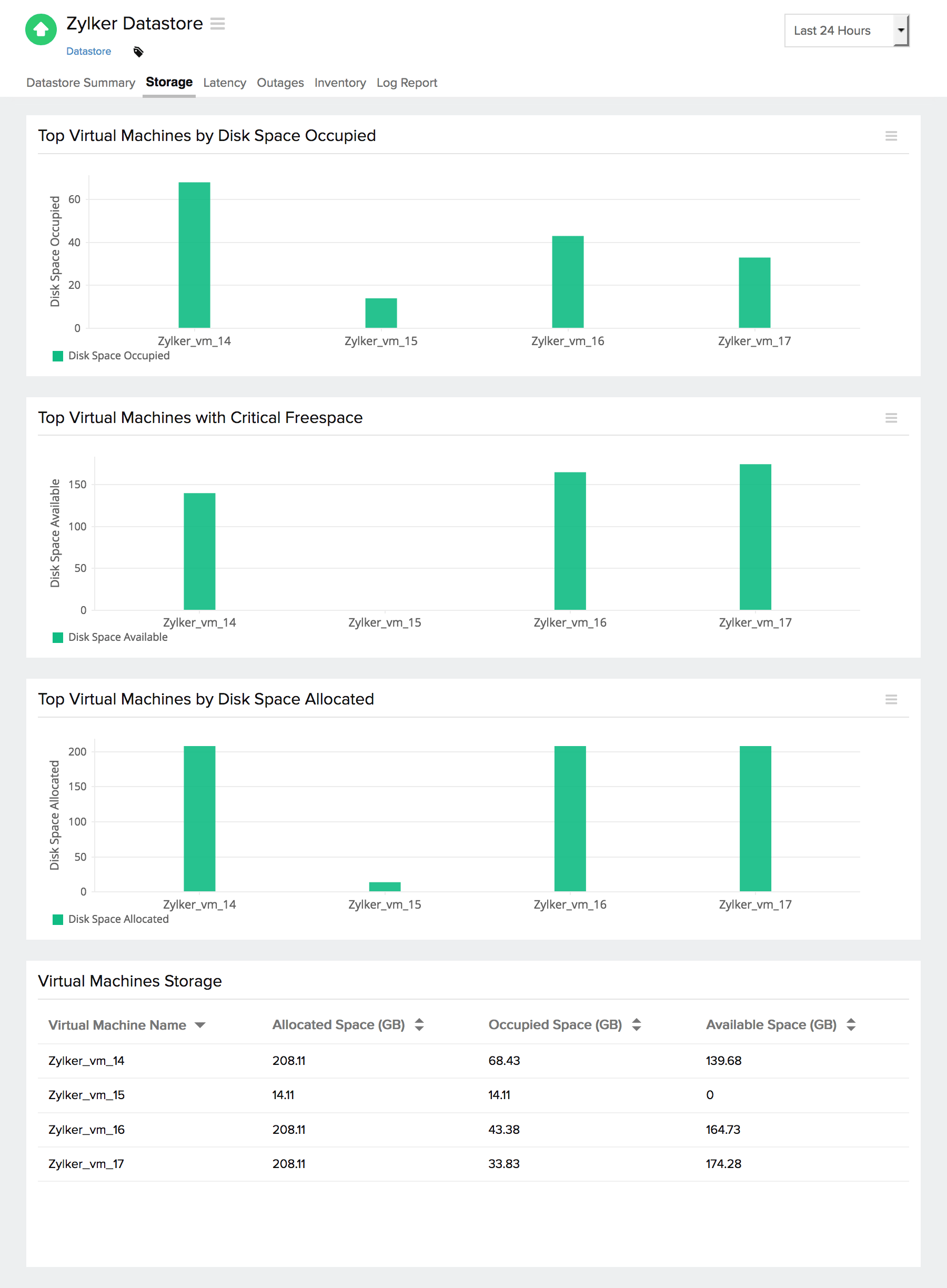Sort table by Occupied Space column arrows

[x=636, y=1024]
